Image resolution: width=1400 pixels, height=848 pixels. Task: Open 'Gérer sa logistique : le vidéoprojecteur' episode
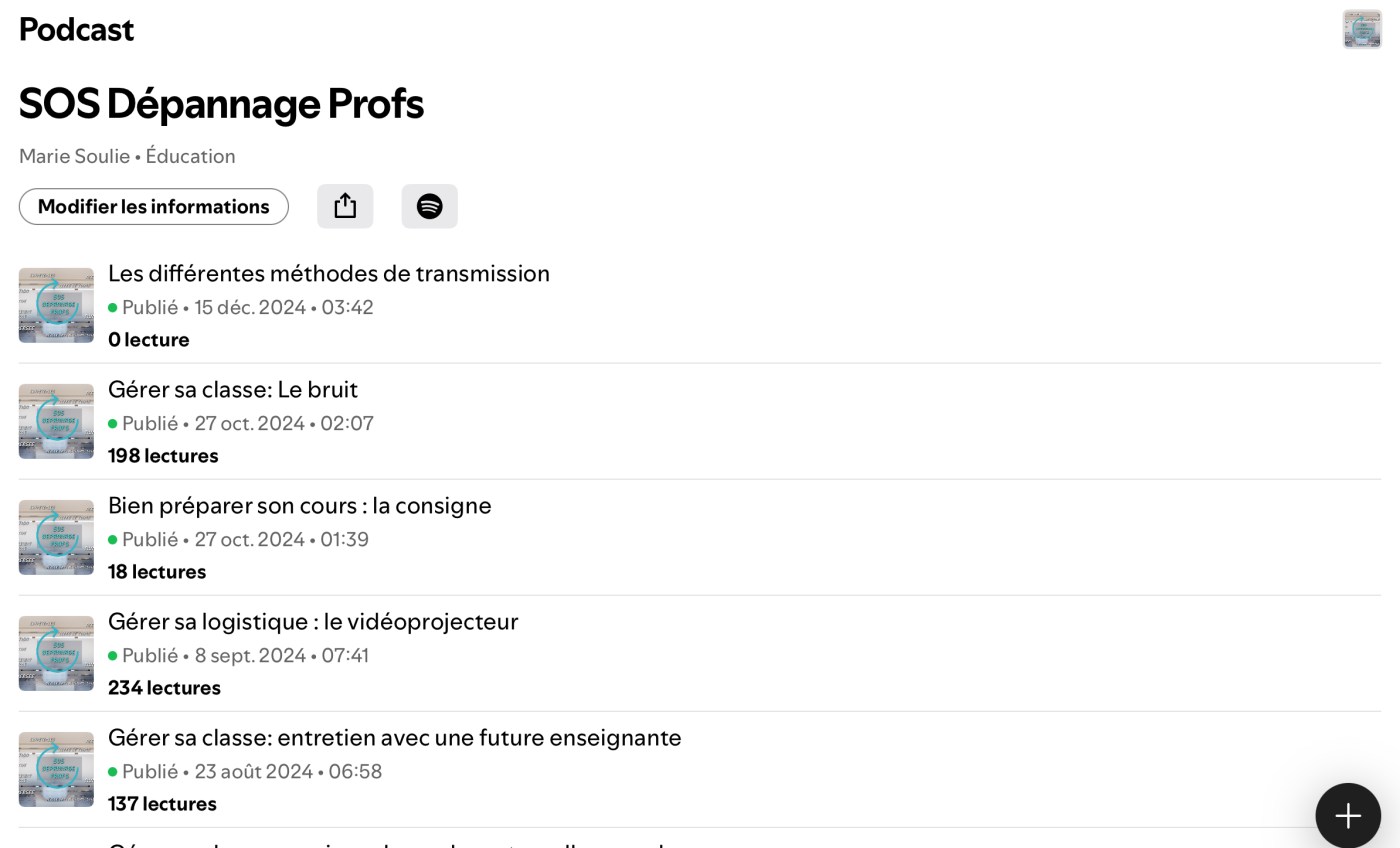tap(312, 621)
